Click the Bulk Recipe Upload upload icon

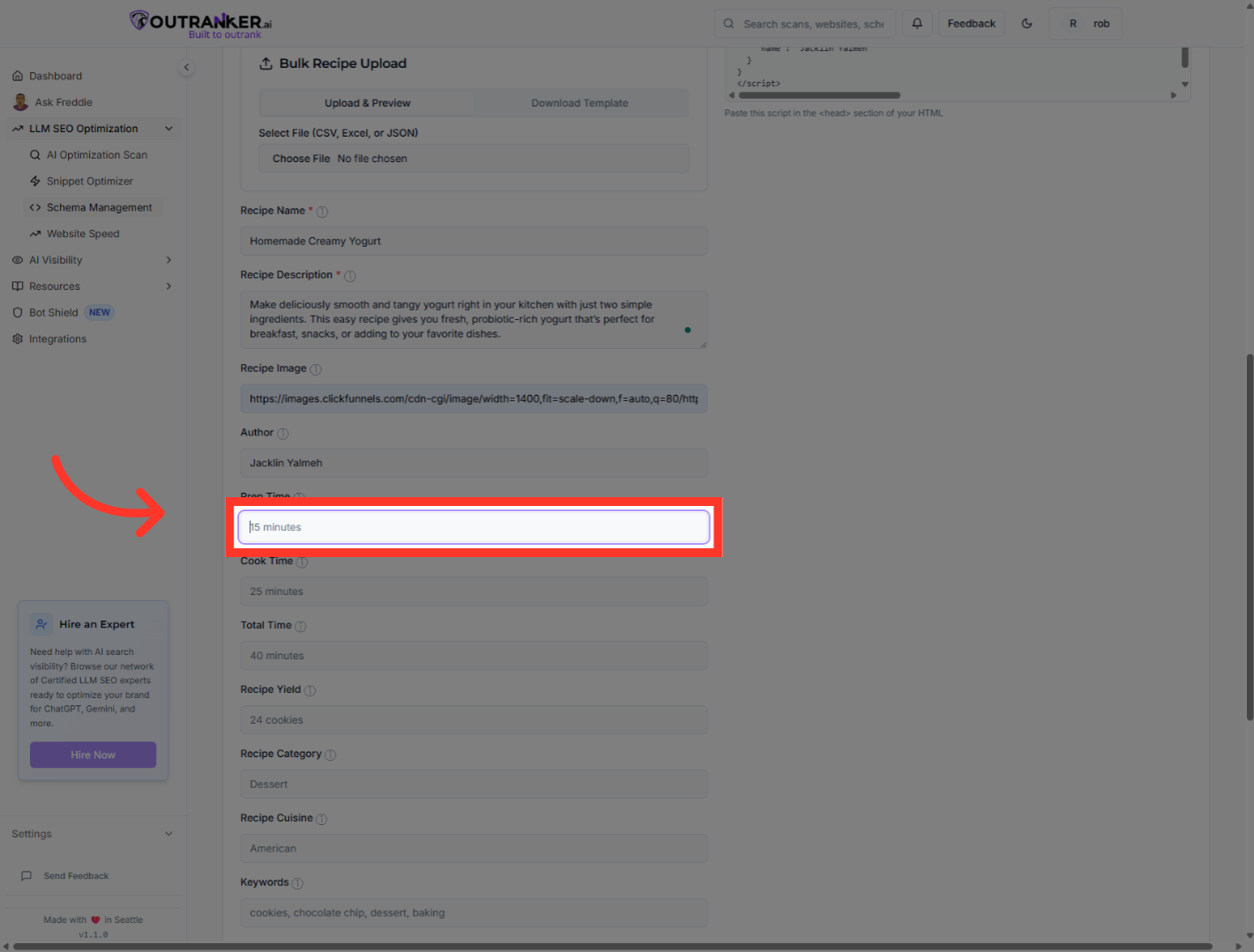(265, 63)
